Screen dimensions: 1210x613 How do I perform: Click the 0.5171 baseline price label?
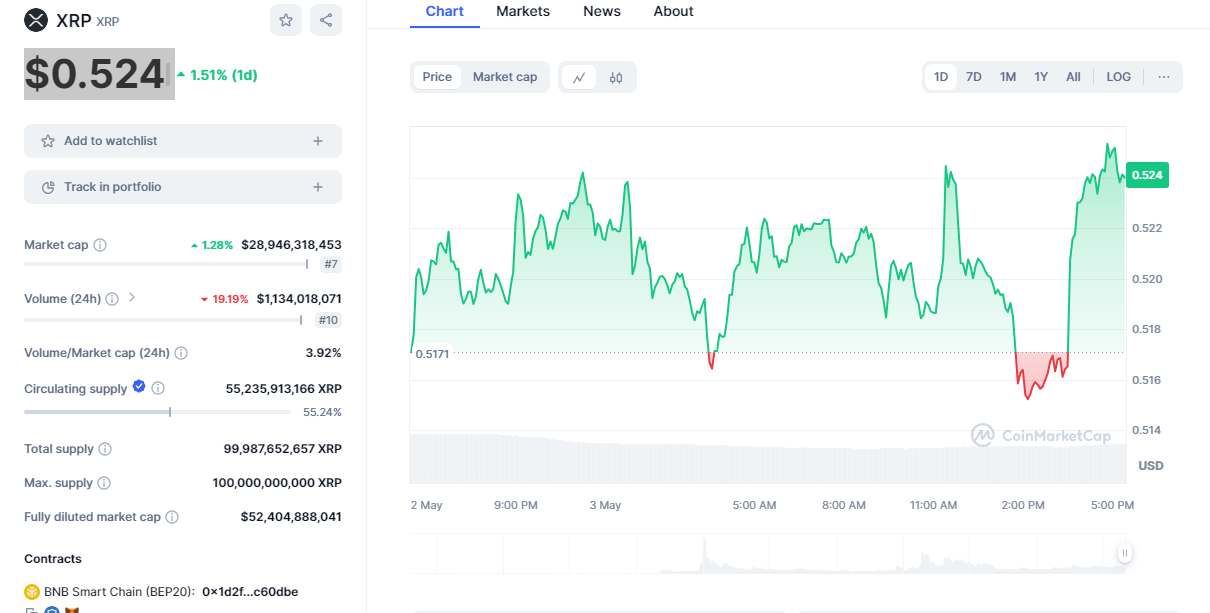(431, 354)
